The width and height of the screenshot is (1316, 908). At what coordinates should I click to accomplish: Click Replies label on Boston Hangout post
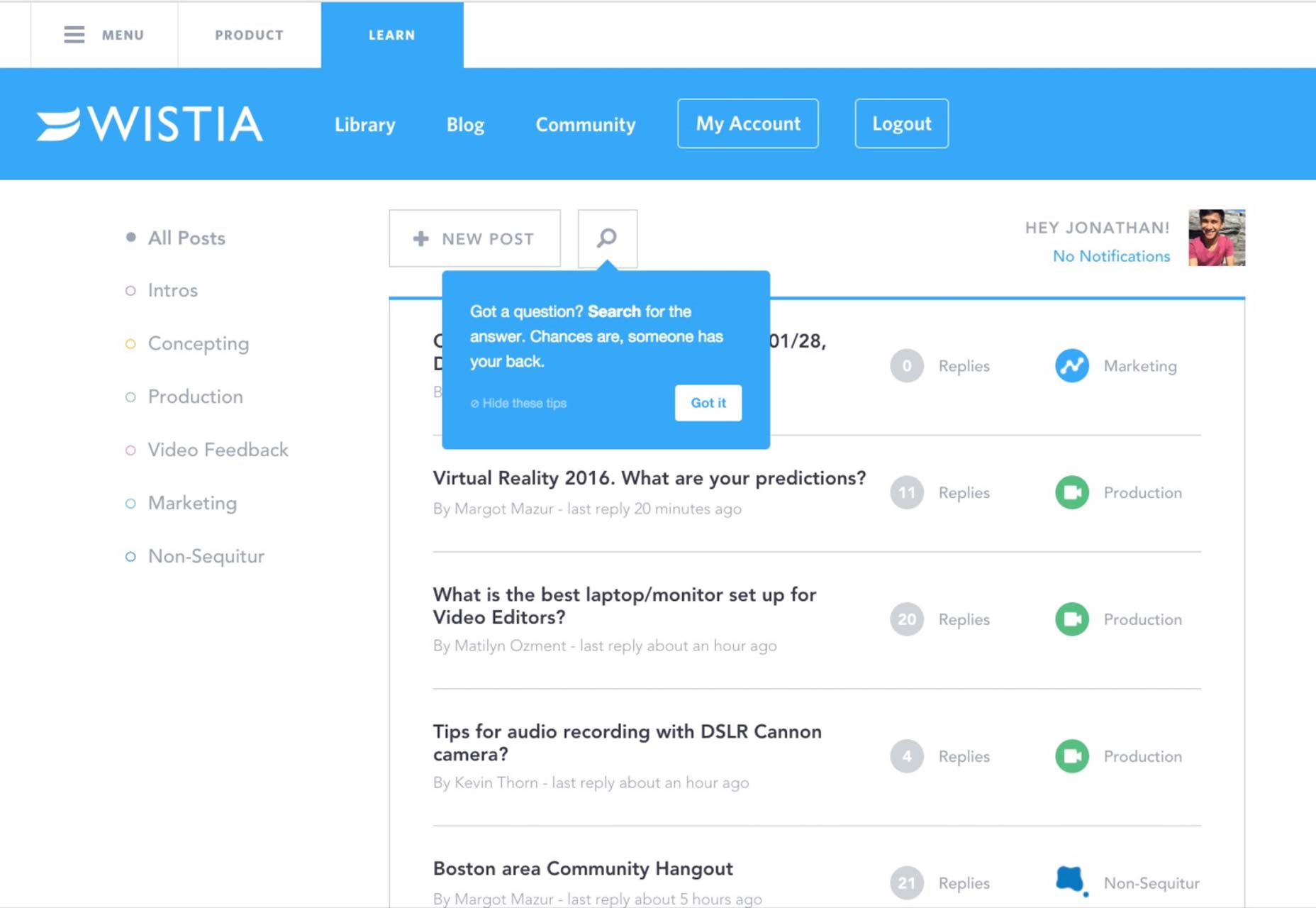[964, 884]
